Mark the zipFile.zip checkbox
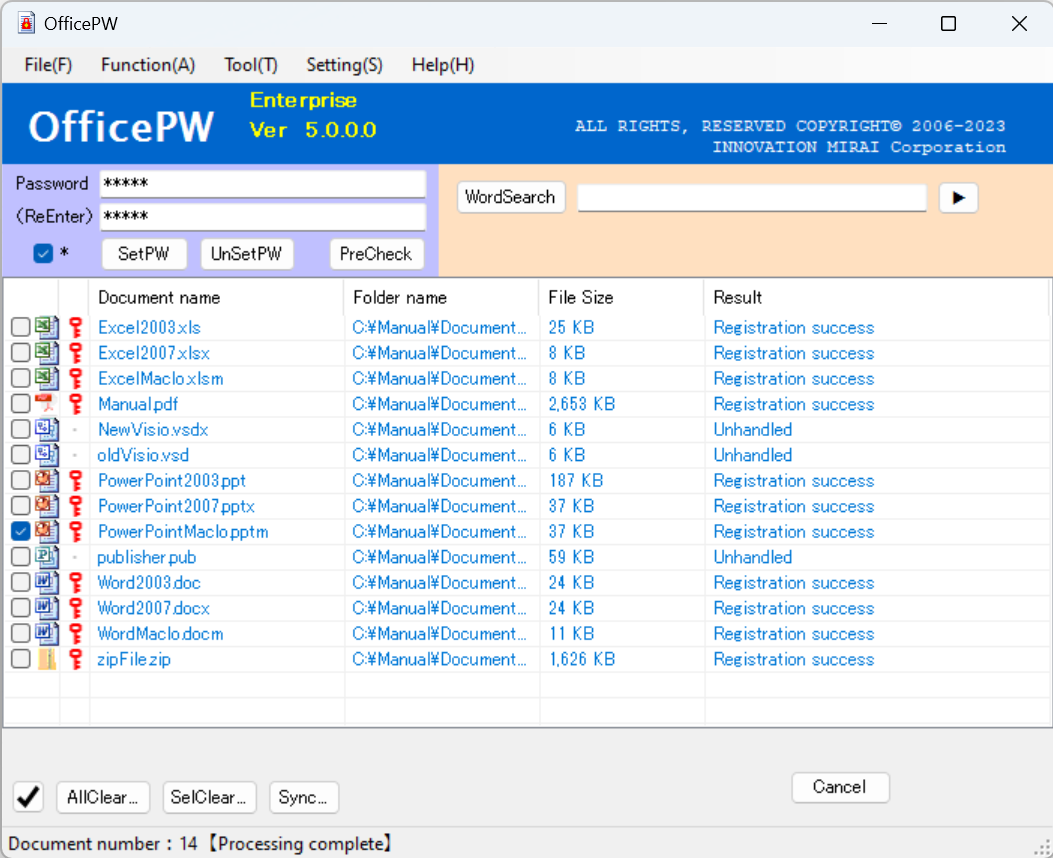 (21, 659)
